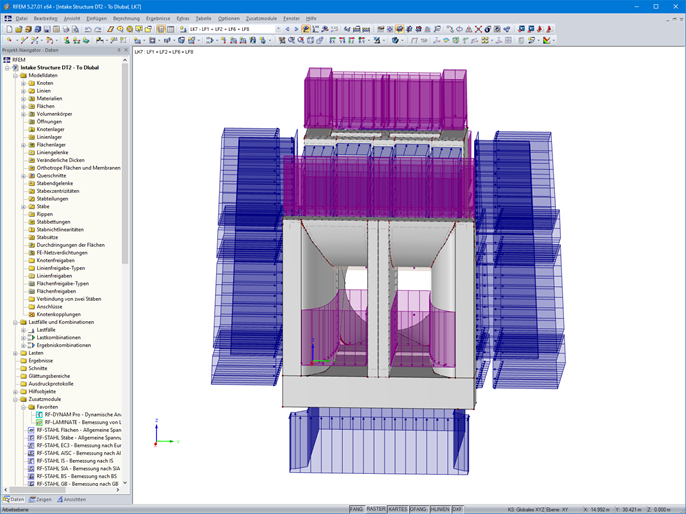Expand the Volumenkörper tree node
Viewport: 686px width, 514px height.
24,114
